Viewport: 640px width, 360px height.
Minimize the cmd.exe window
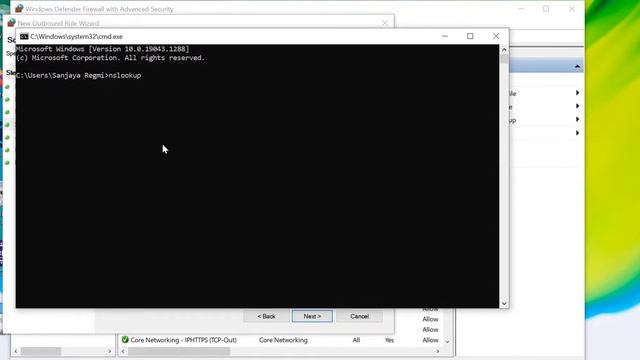point(445,36)
